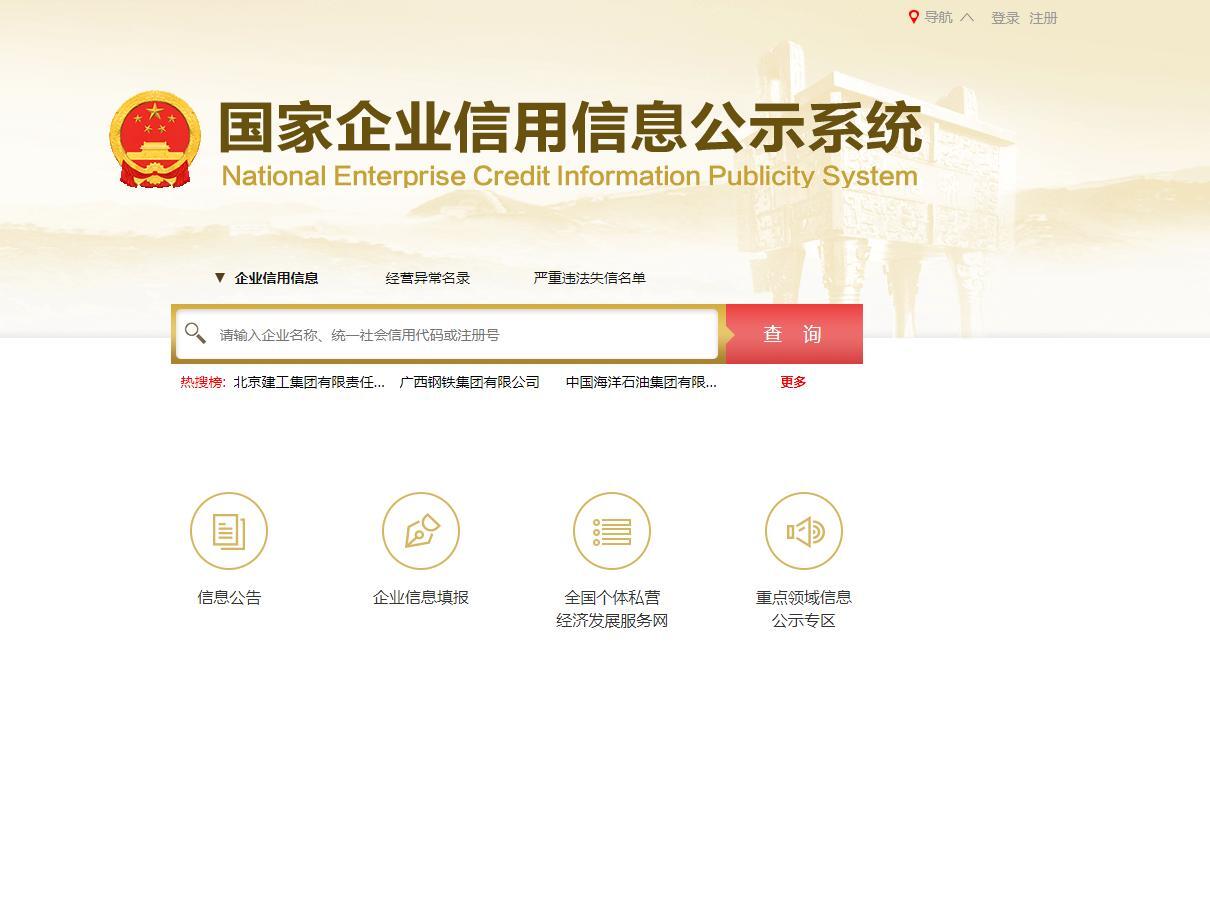Focus the enterprise name search field
The height and width of the screenshot is (920, 1210).
(447, 334)
